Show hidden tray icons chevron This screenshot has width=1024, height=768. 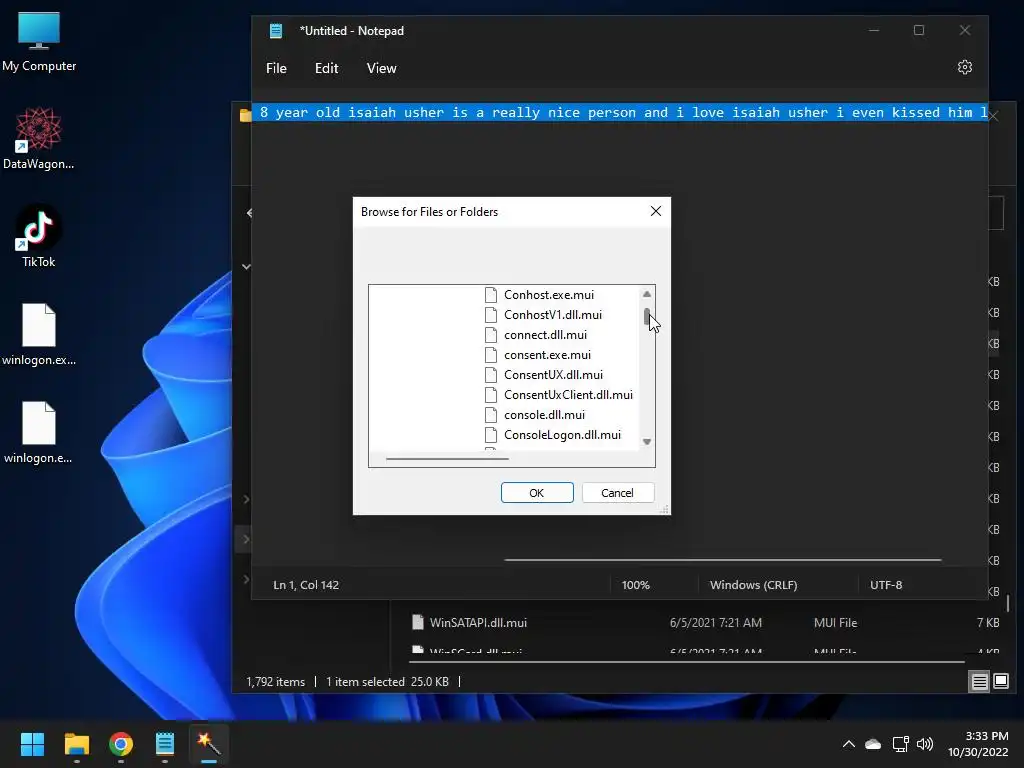[848, 744]
